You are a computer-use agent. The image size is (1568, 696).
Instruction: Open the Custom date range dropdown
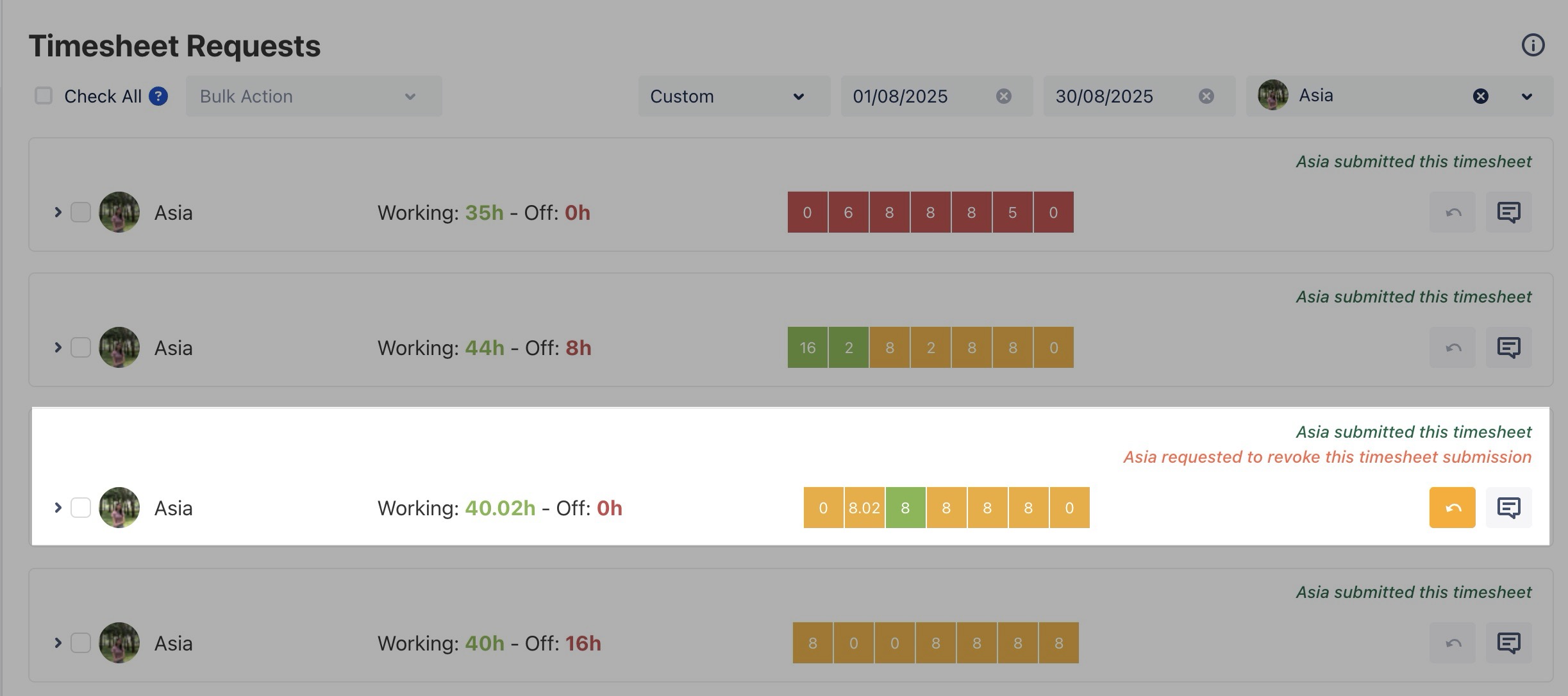[x=733, y=96]
